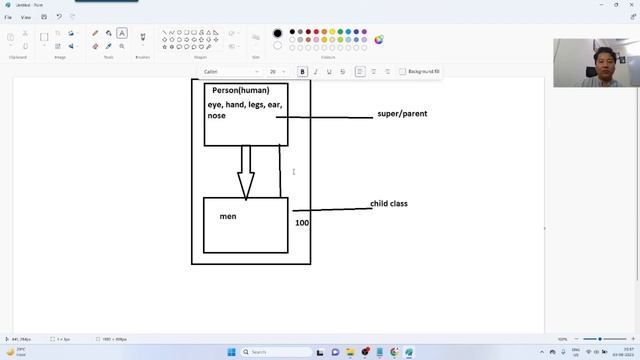Expand the Brushes dropdown arrow
Image resolution: width=640 pixels, height=360 pixels.
tap(143, 45)
